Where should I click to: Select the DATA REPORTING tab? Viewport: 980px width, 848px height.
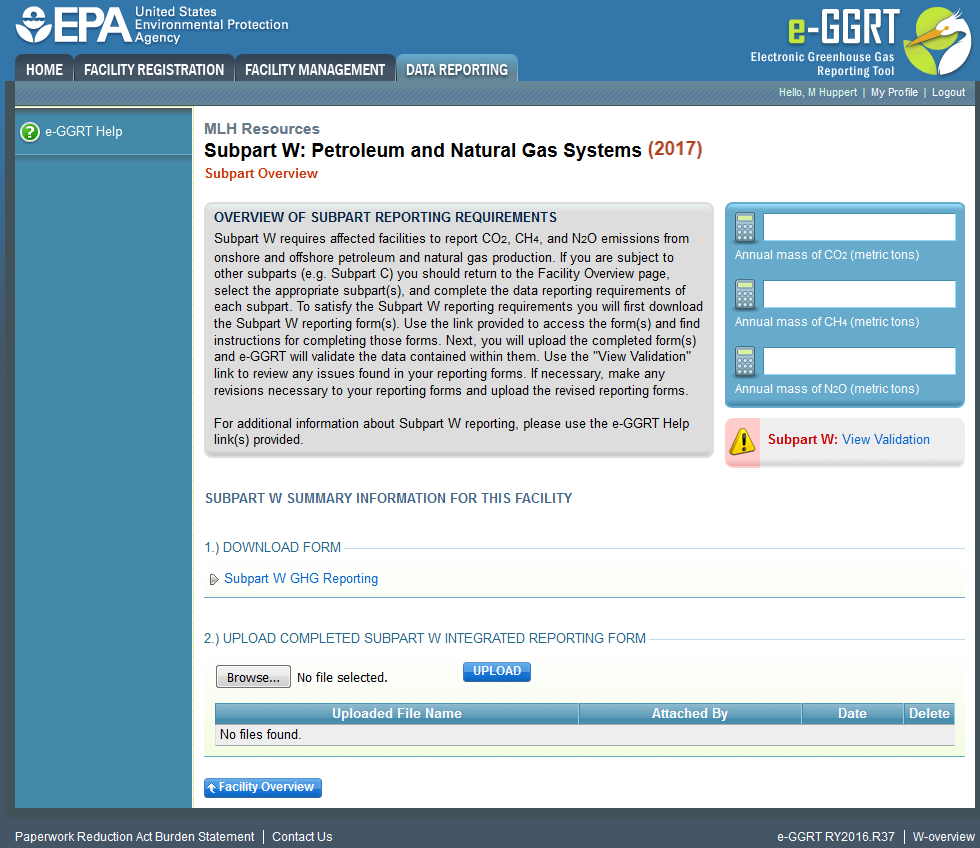pyautogui.click(x=457, y=69)
